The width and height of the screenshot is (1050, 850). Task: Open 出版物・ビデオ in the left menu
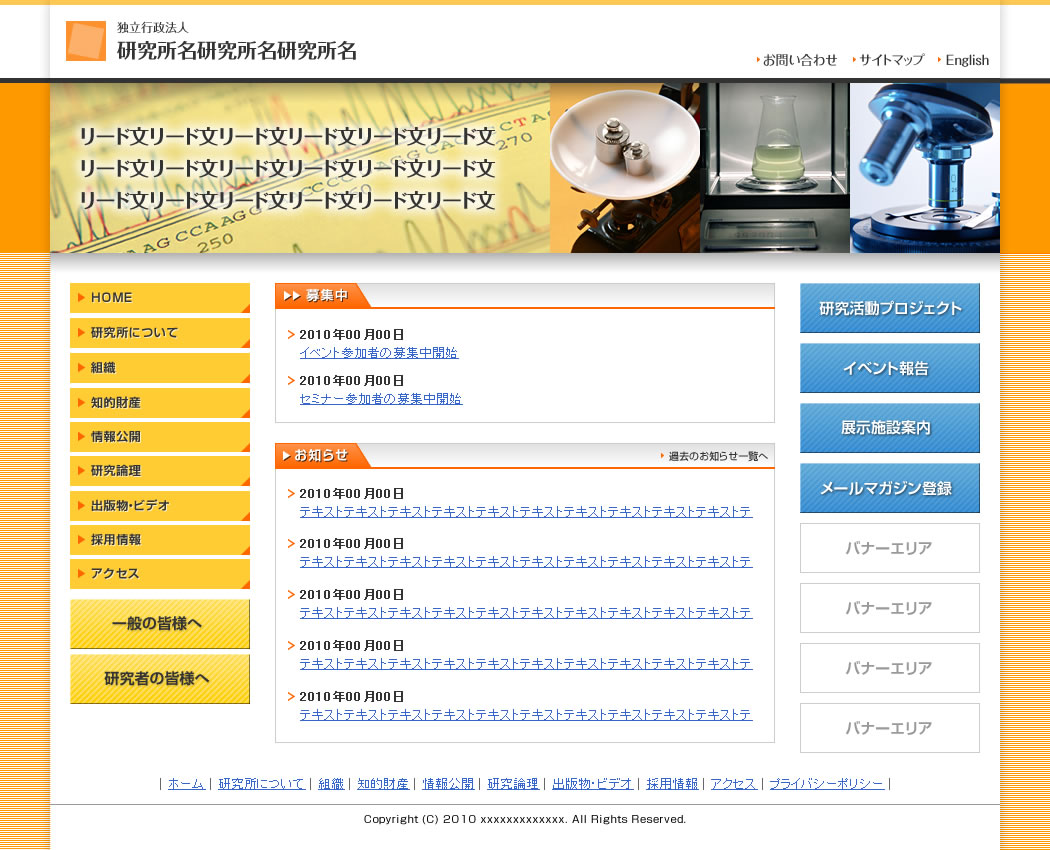pyautogui.click(x=160, y=506)
